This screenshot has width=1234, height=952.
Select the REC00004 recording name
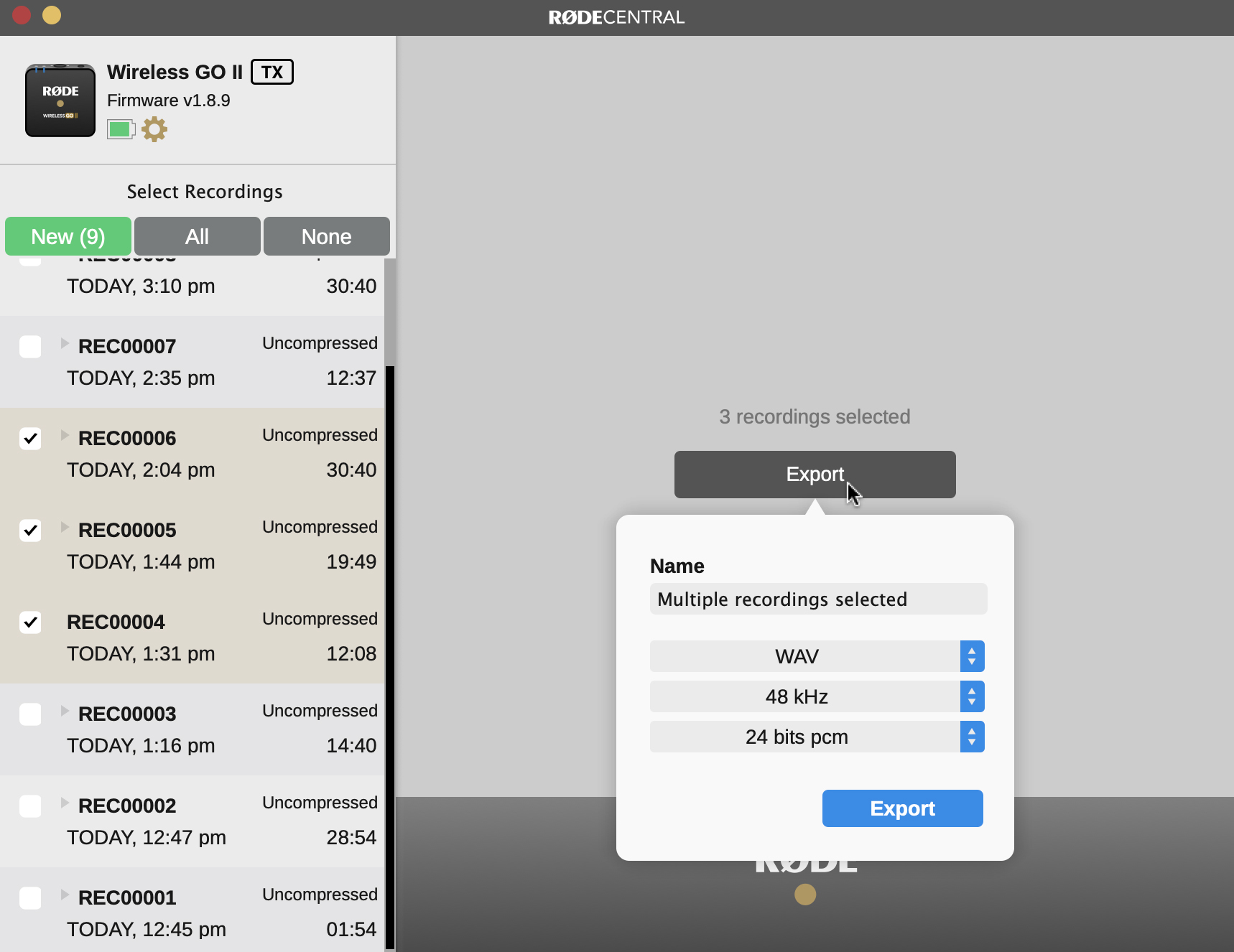click(x=116, y=622)
